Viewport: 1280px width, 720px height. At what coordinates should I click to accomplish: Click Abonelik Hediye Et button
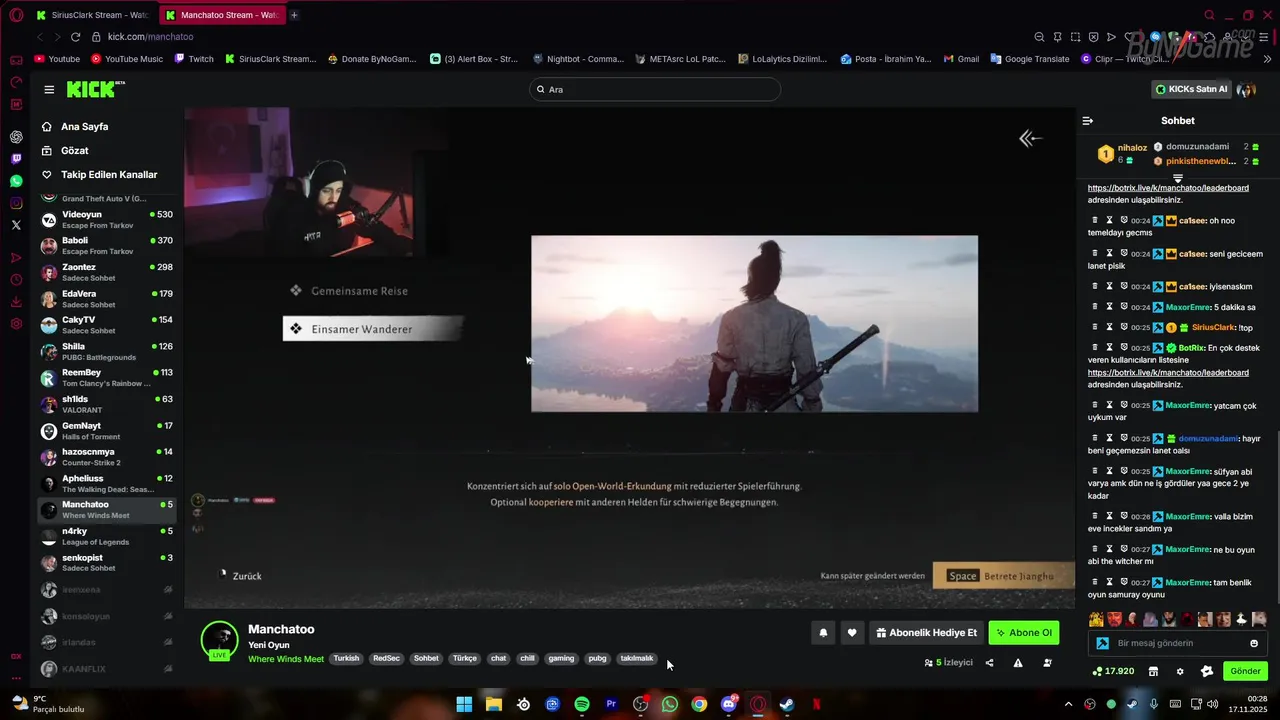click(926, 633)
